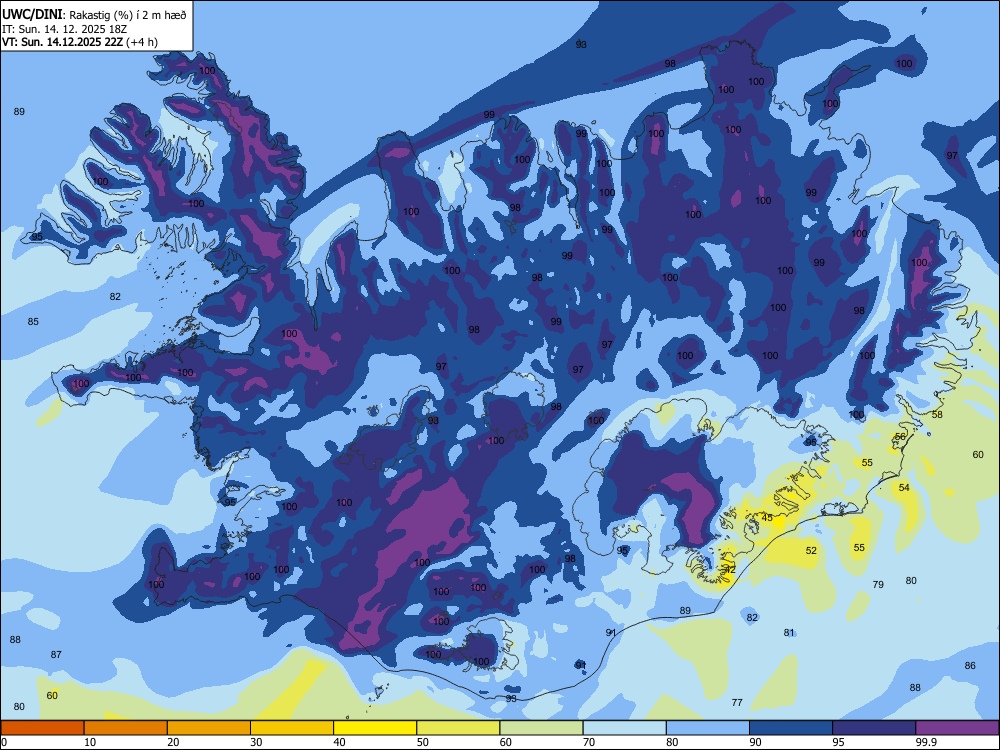This screenshot has height=750, width=1000.
Task: Click the orange 10–20 legend swatch
Action: 126,728
